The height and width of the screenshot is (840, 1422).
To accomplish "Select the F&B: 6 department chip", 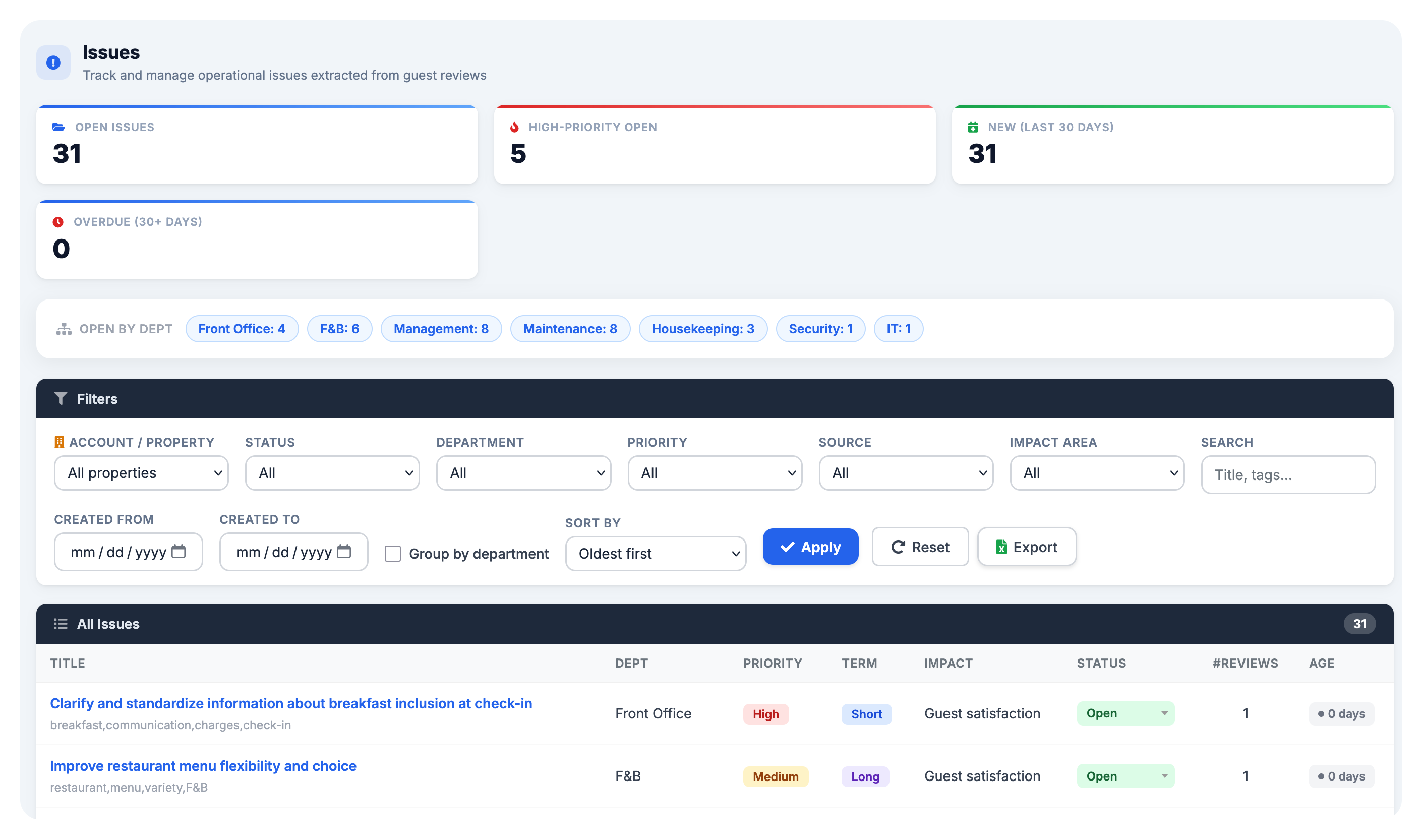I will 340,329.
